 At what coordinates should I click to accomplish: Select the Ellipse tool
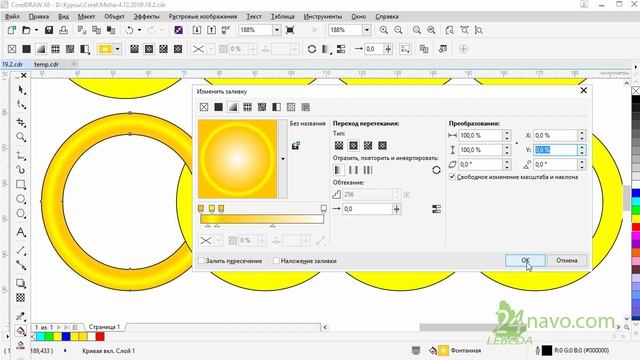click(x=21, y=199)
